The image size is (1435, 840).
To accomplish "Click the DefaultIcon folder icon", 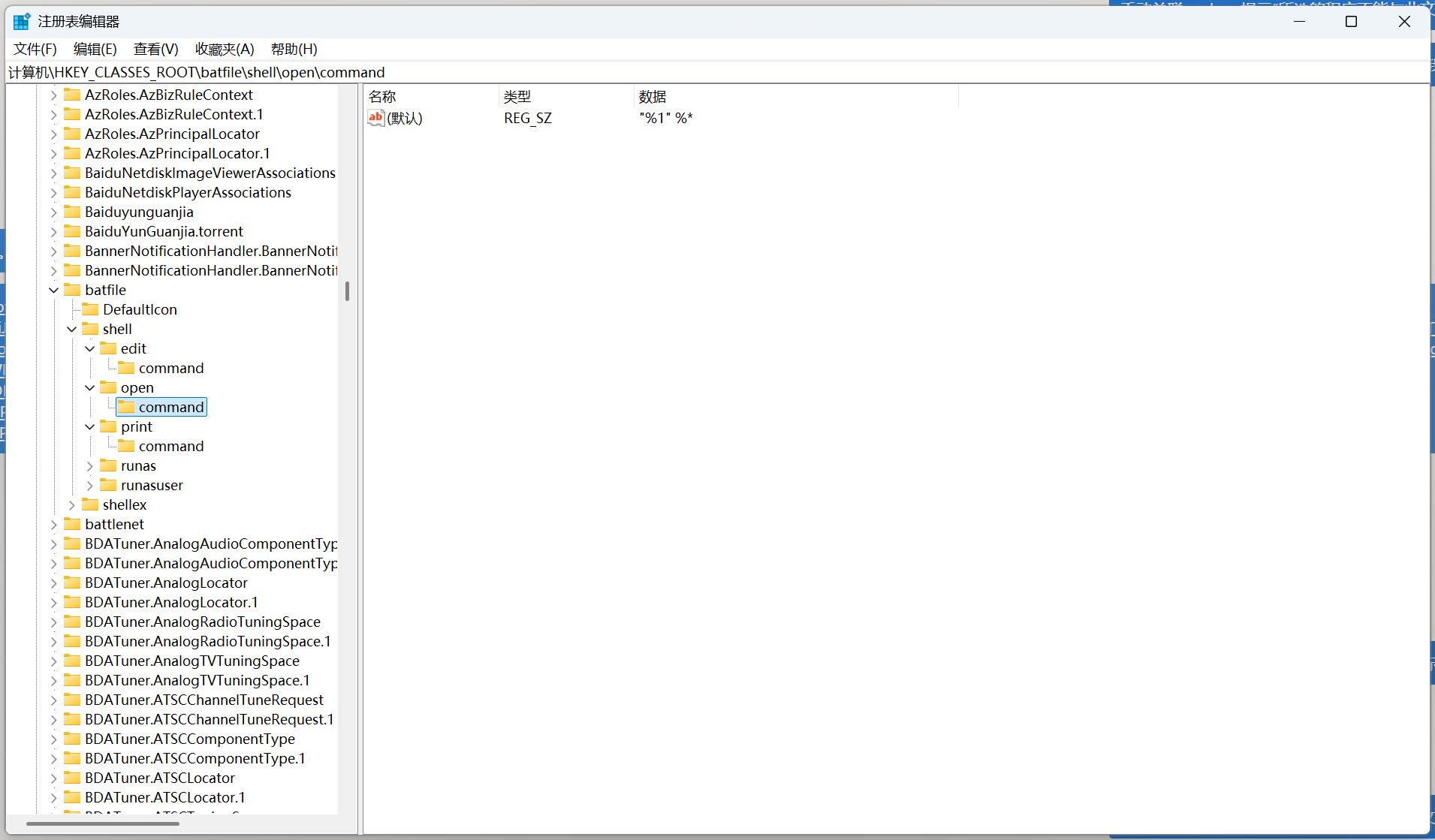I will click(x=90, y=309).
